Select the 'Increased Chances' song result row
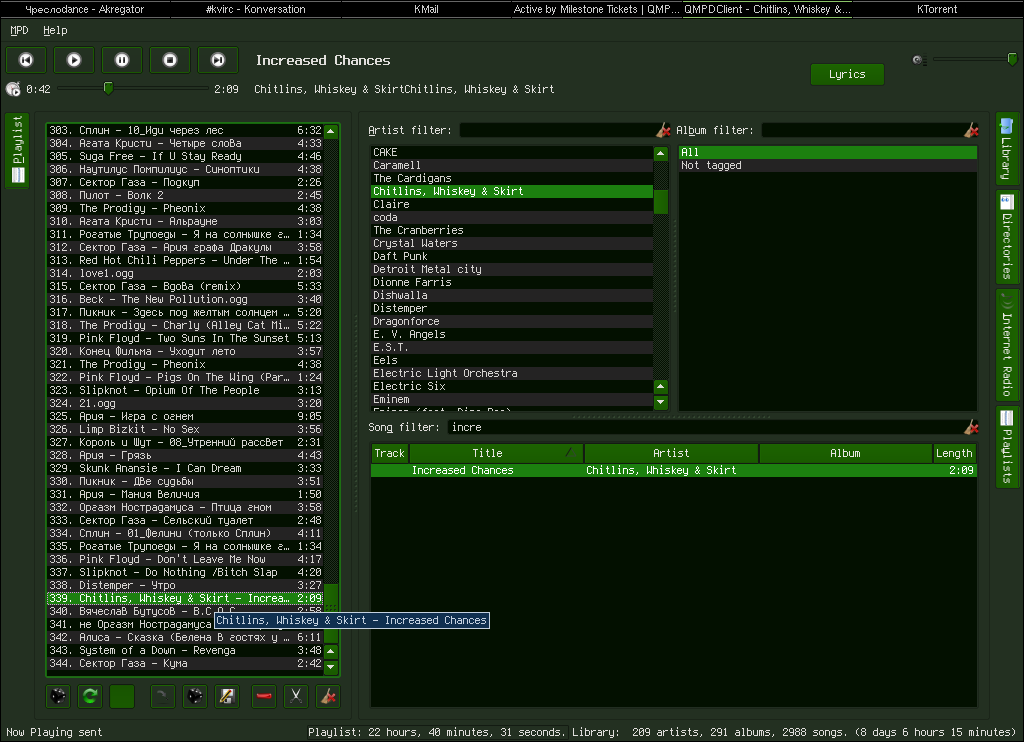The image size is (1024, 742). [x=673, y=470]
